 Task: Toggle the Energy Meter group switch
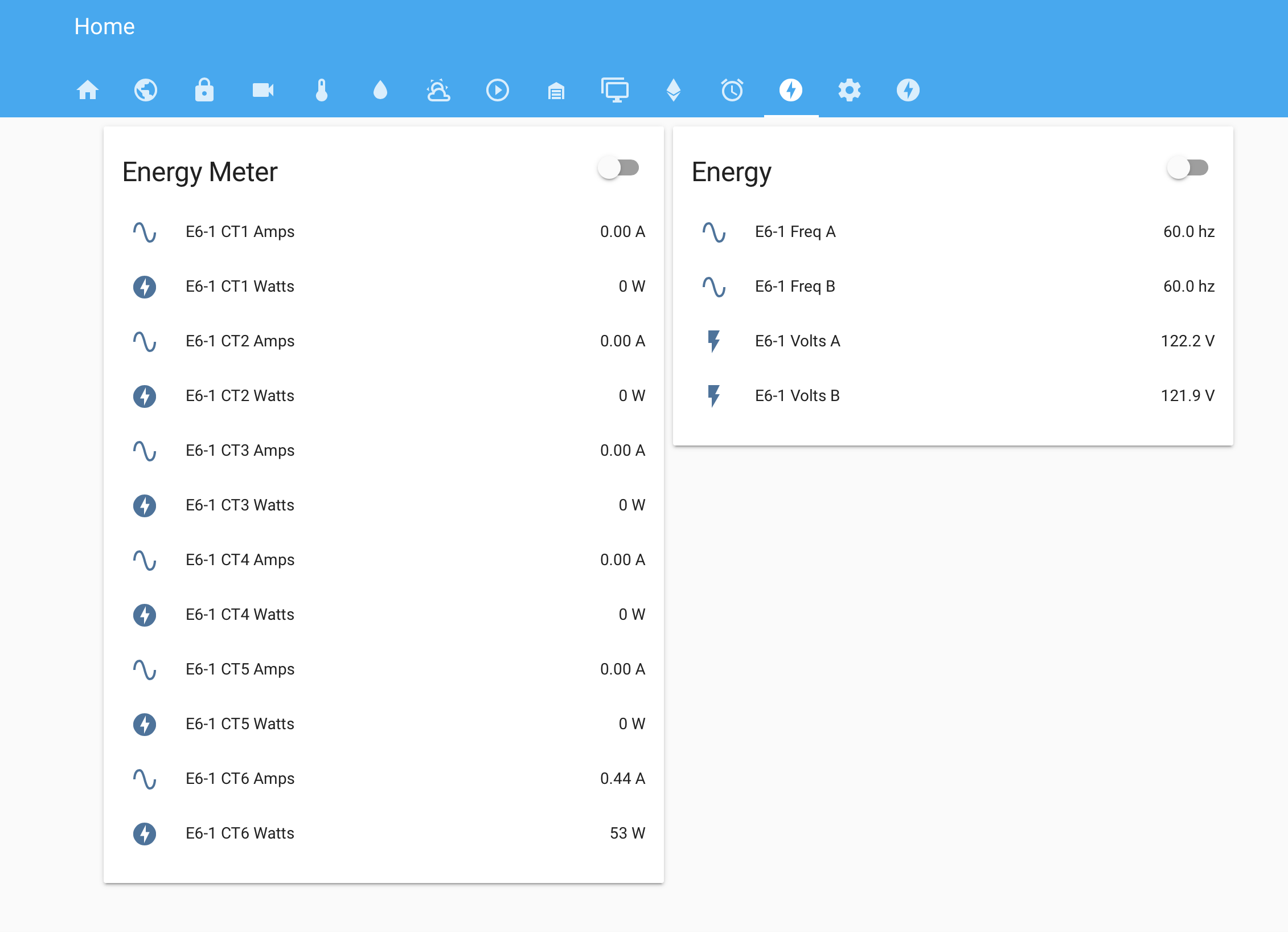(x=619, y=168)
